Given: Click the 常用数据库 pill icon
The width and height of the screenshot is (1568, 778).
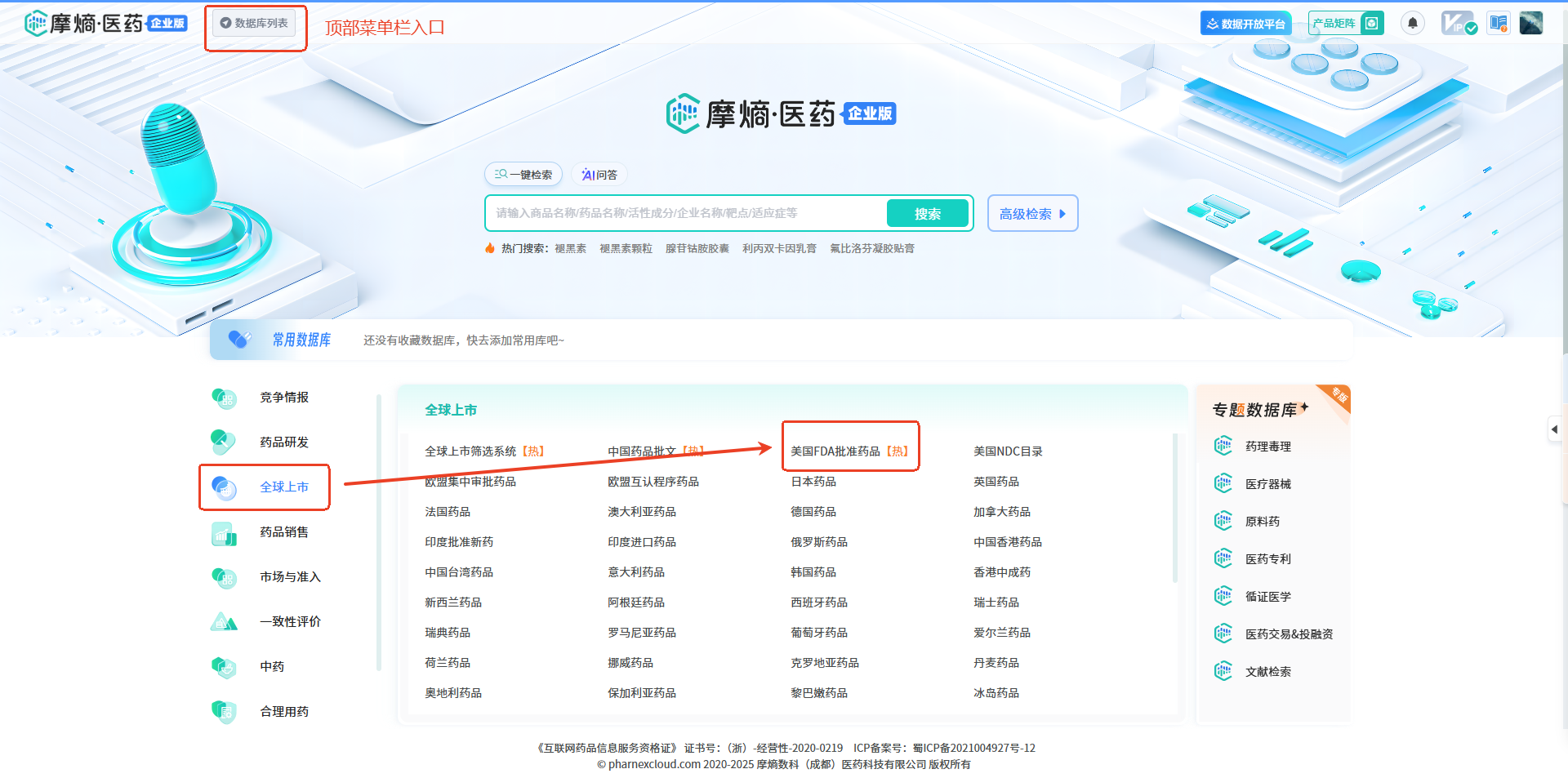Looking at the screenshot, I should click(240, 340).
